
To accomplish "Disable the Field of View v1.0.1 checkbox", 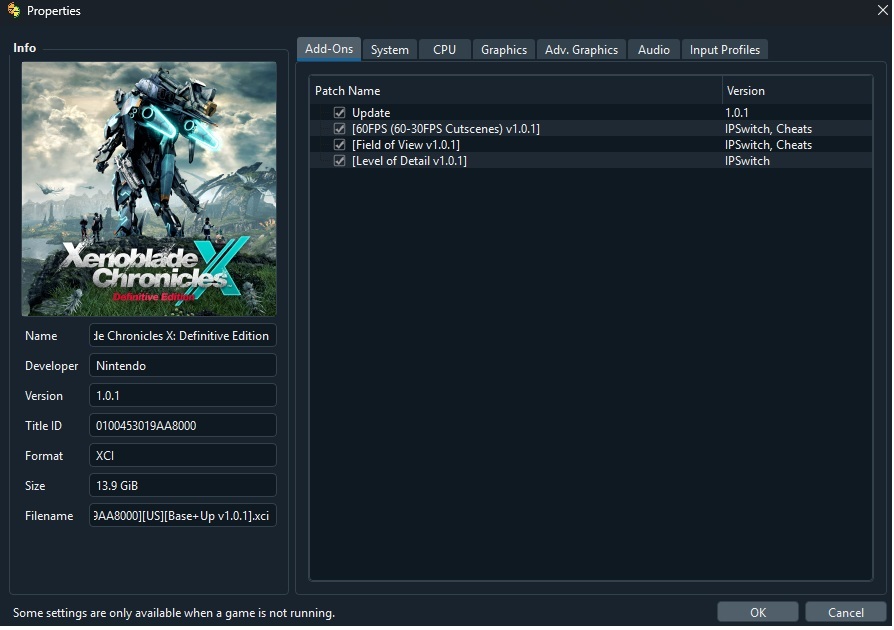I will click(x=339, y=145).
